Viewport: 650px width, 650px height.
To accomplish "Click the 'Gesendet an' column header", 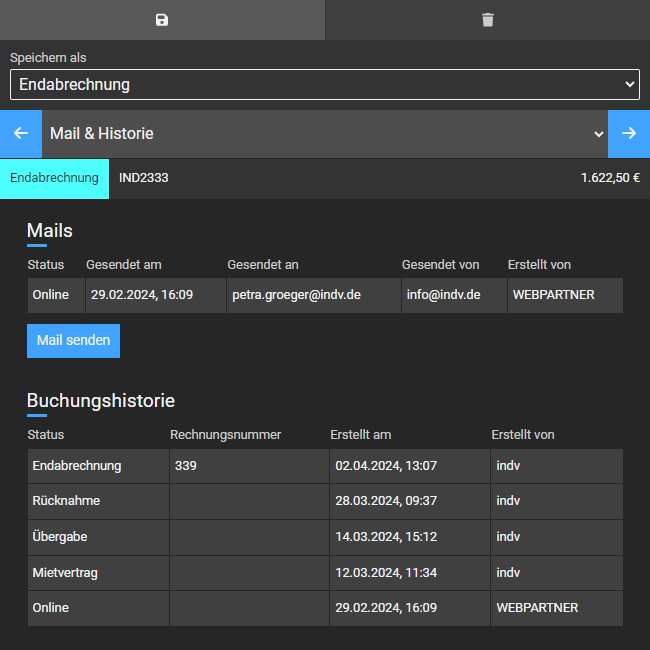I will point(263,265).
